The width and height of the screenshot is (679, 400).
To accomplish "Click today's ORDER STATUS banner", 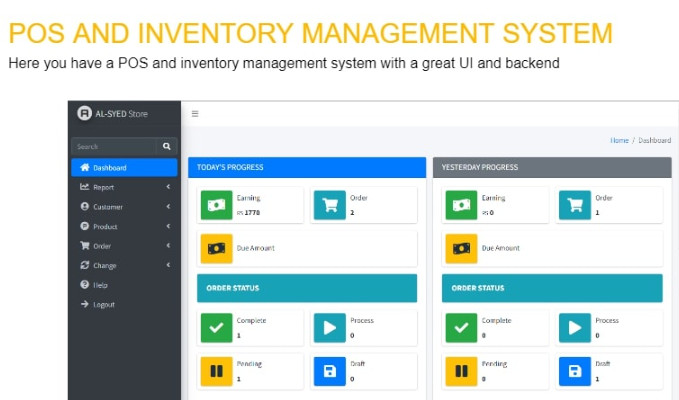I will pyautogui.click(x=307, y=288).
